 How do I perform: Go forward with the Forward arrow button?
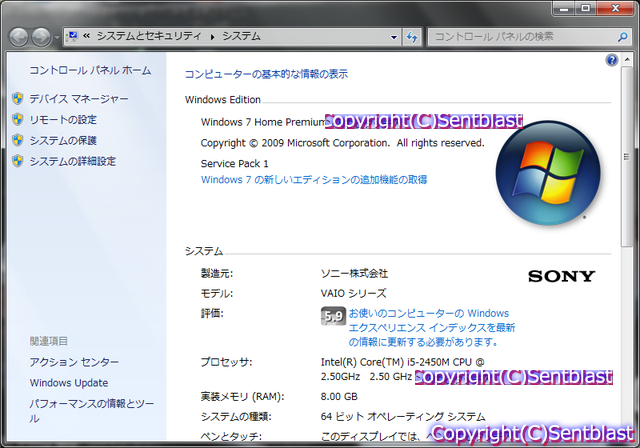(41, 37)
